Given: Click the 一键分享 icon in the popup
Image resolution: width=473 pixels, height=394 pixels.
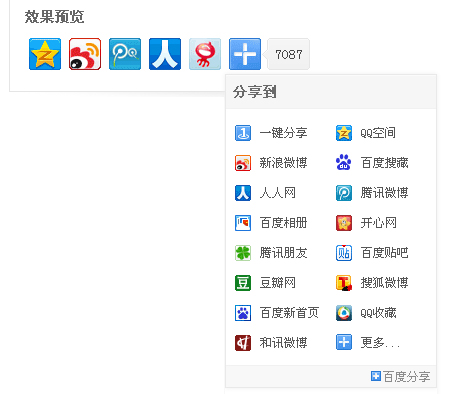Looking at the screenshot, I should click(243, 133).
